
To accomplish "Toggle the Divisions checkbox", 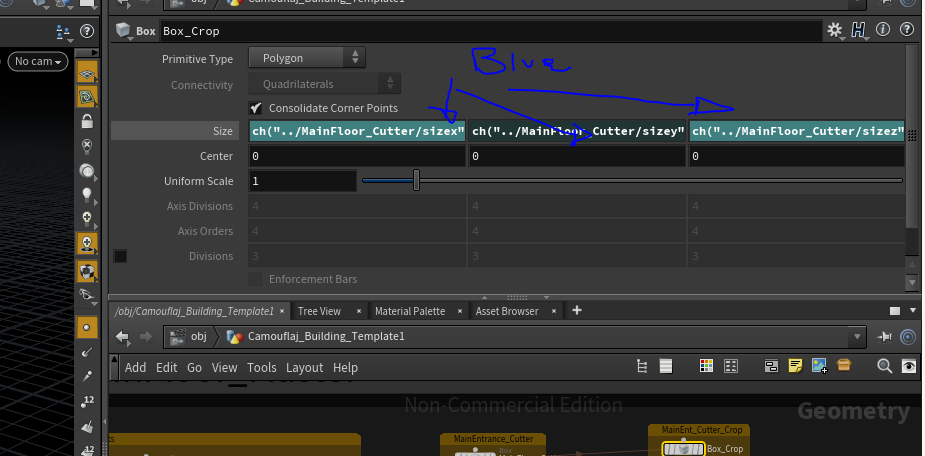I will pos(120,256).
